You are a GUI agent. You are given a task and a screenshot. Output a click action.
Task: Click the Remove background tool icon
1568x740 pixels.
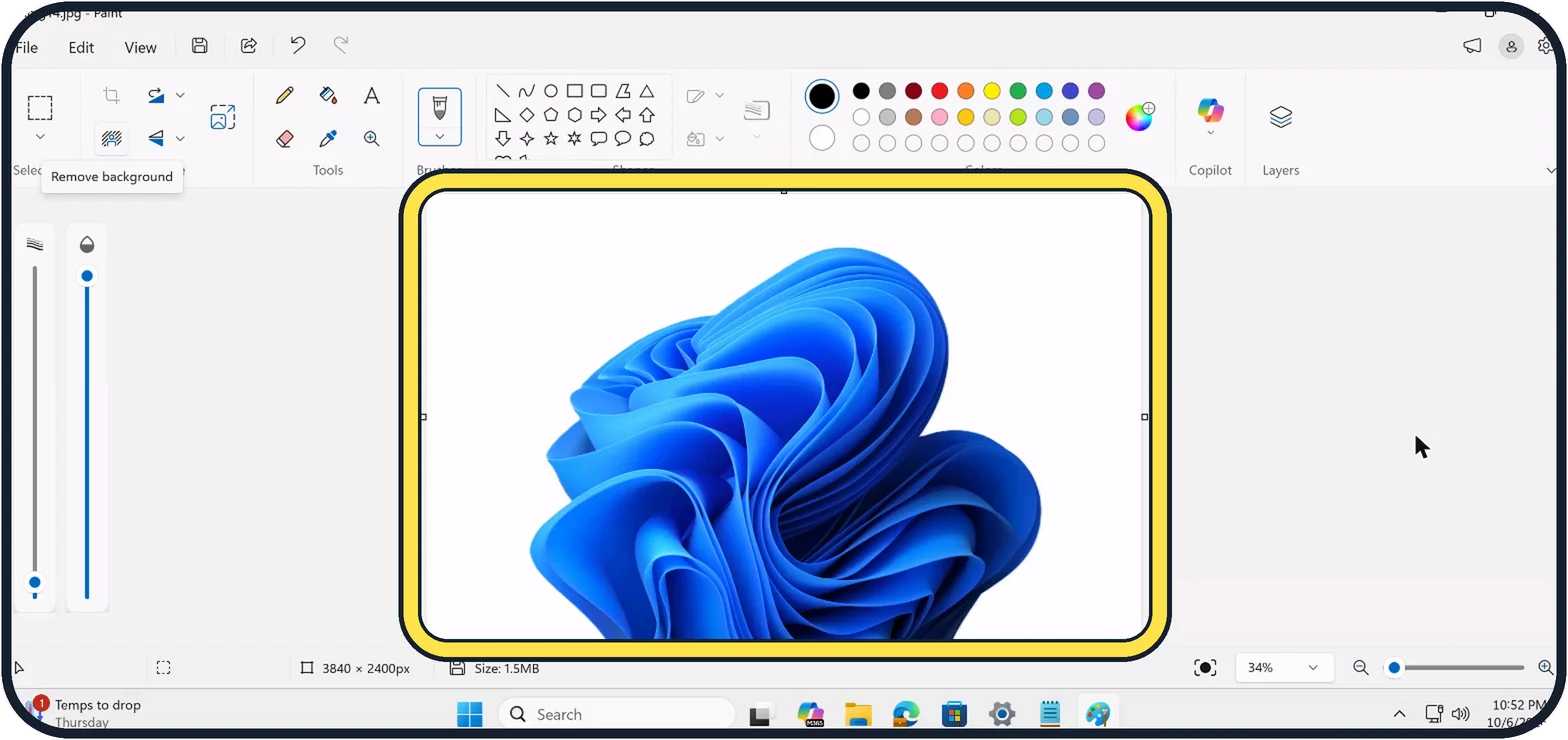pyautogui.click(x=112, y=138)
